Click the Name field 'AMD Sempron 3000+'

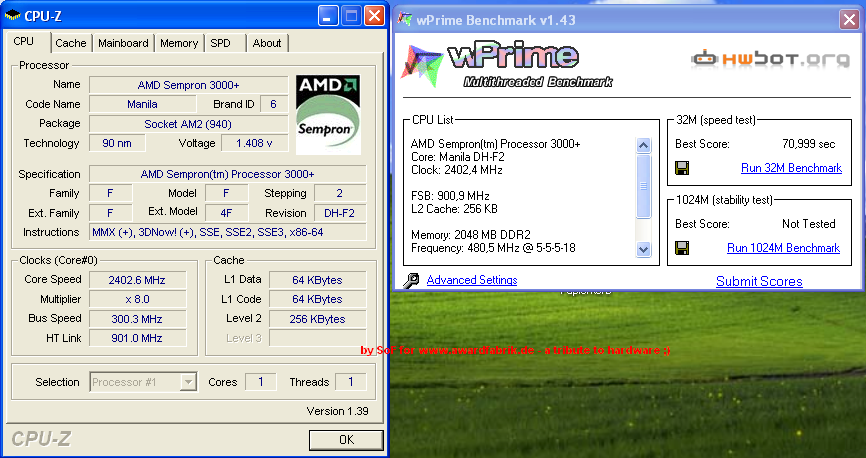coord(188,85)
